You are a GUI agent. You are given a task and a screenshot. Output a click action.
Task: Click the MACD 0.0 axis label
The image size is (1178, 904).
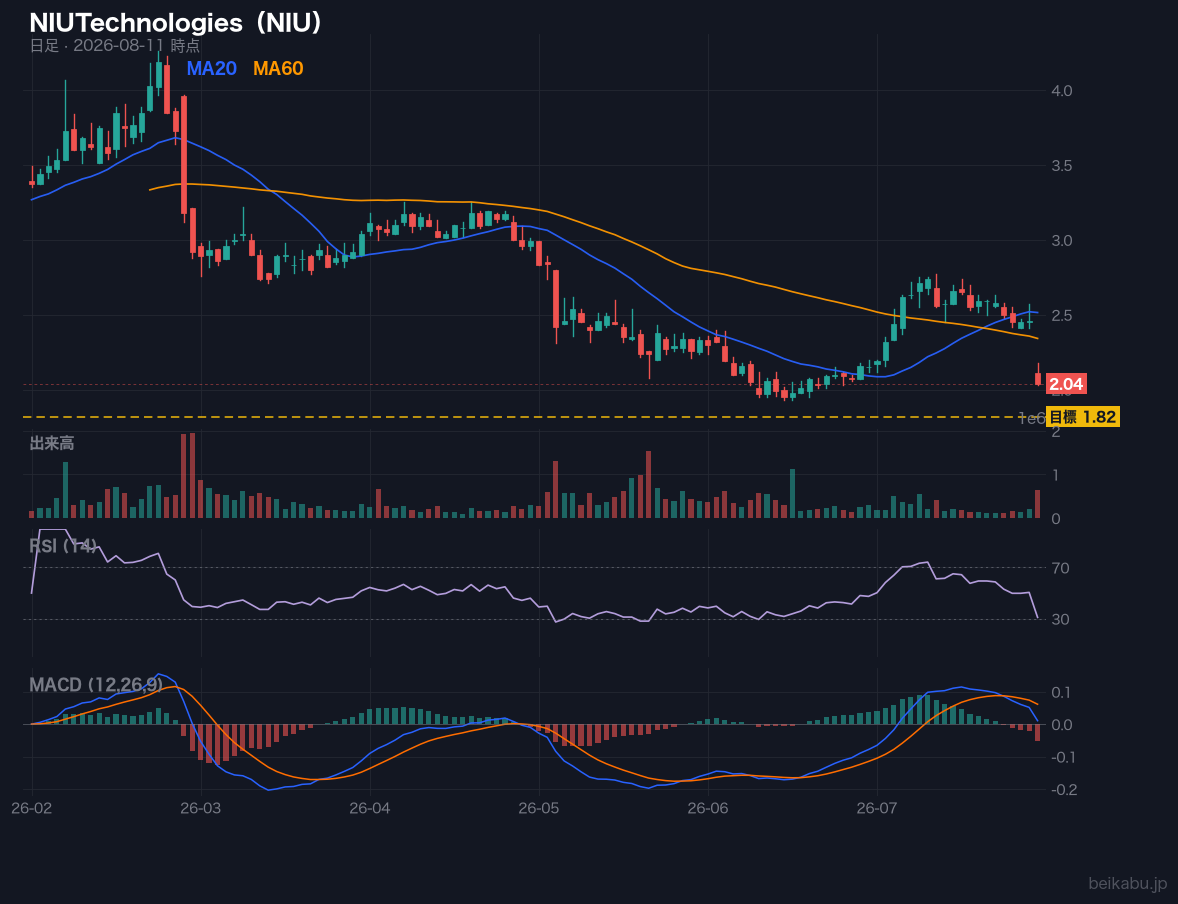(x=1062, y=725)
